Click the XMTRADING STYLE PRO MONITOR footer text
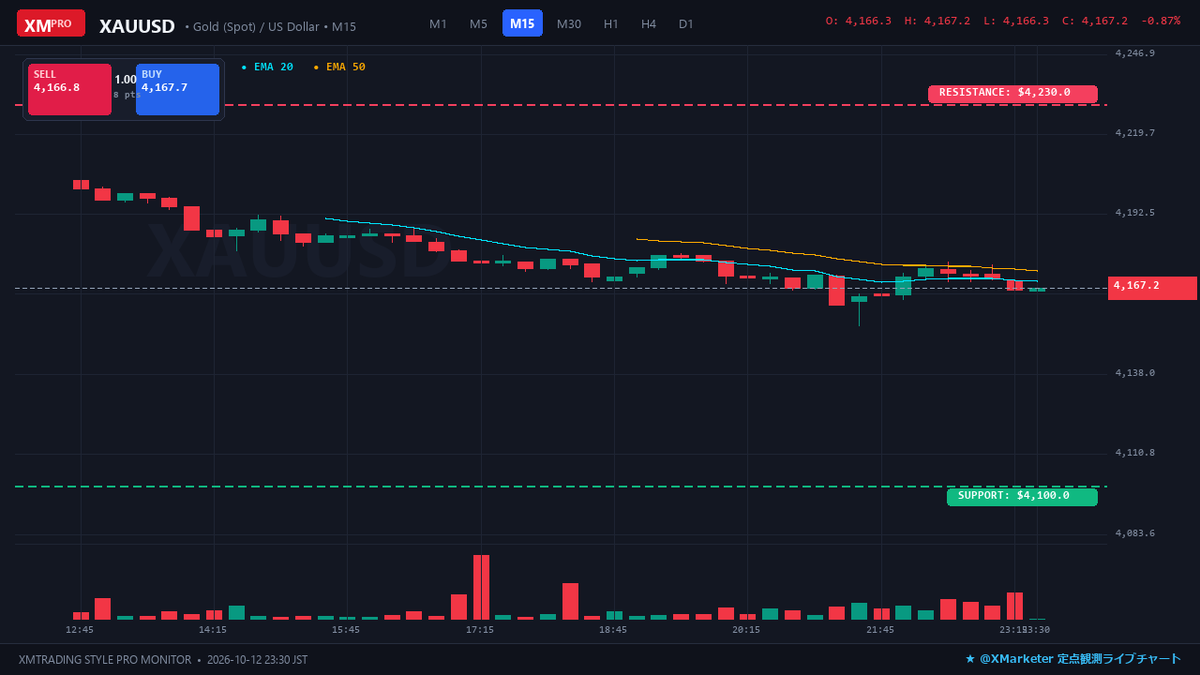 (x=104, y=660)
